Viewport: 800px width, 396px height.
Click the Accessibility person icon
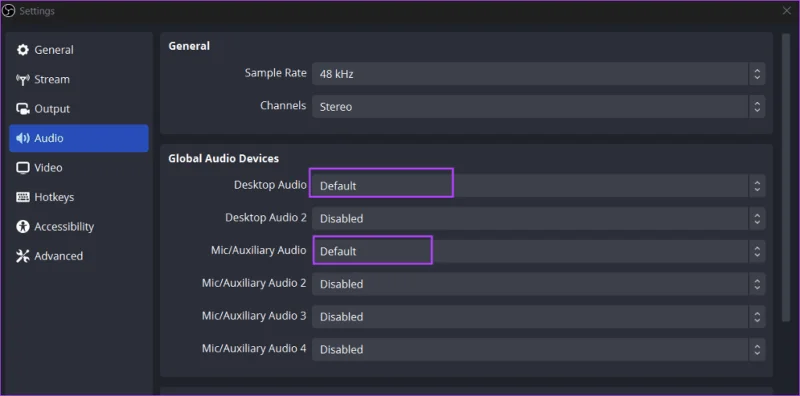tap(23, 227)
